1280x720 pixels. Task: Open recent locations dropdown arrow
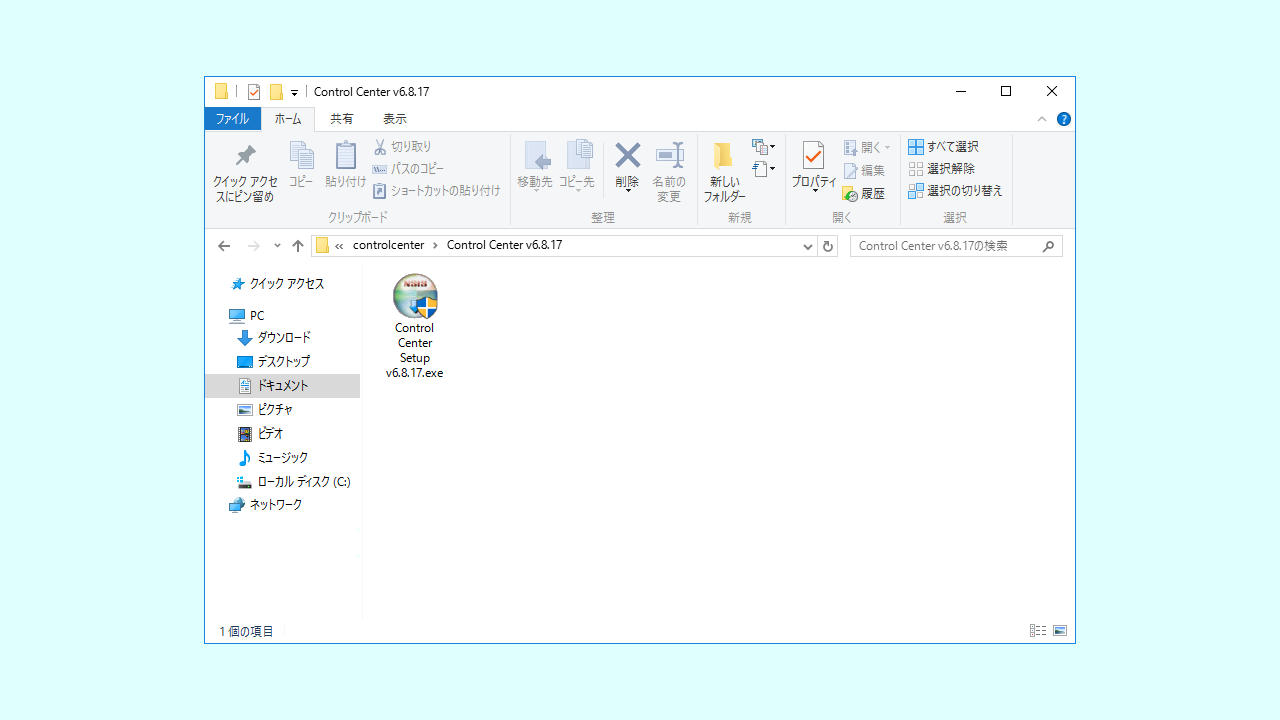[277, 246]
